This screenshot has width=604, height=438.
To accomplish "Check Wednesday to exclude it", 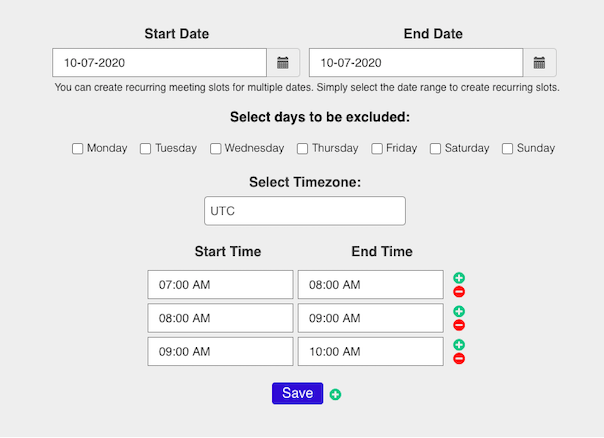I will [x=215, y=148].
